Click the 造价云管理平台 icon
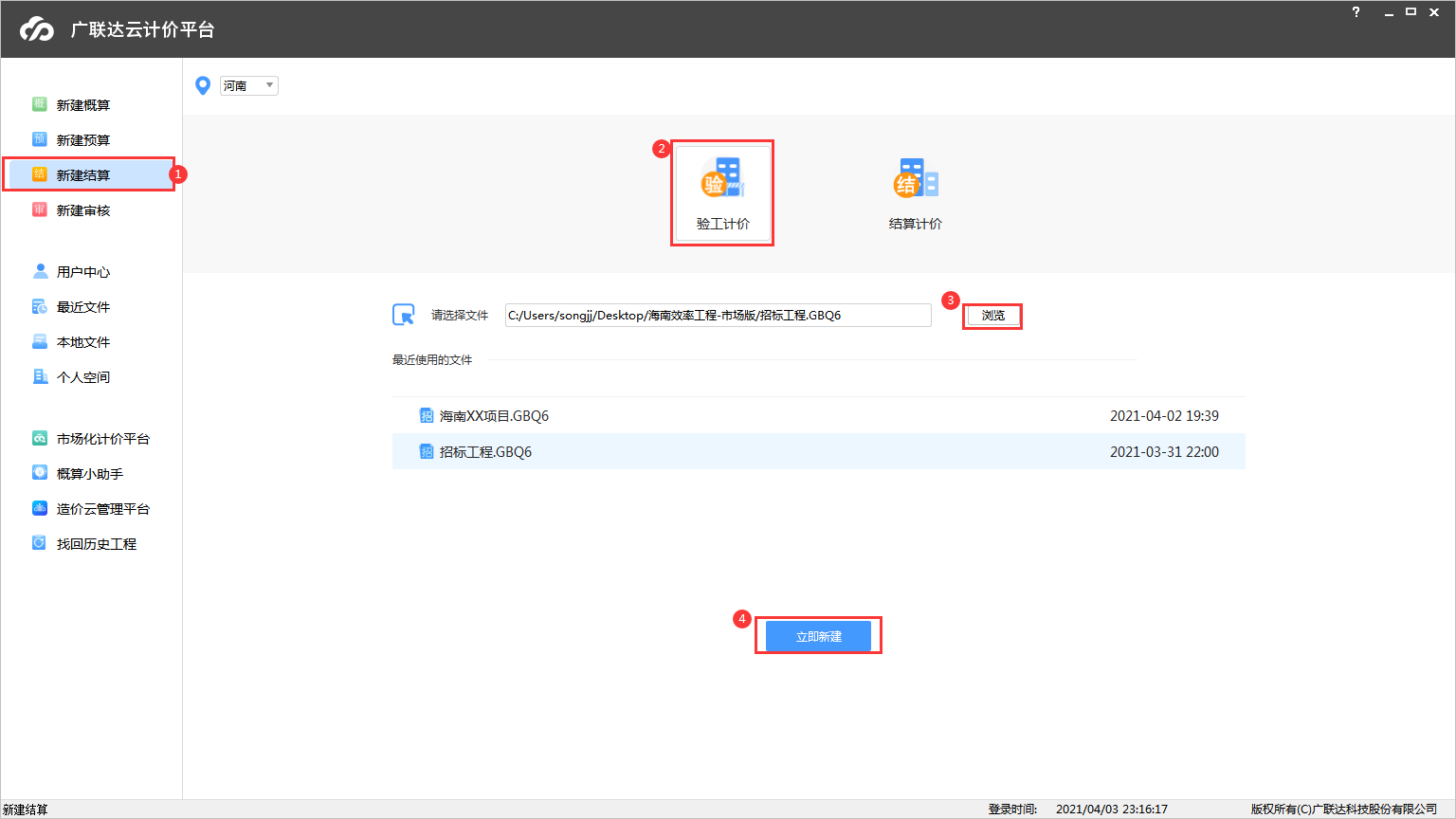 tap(40, 508)
